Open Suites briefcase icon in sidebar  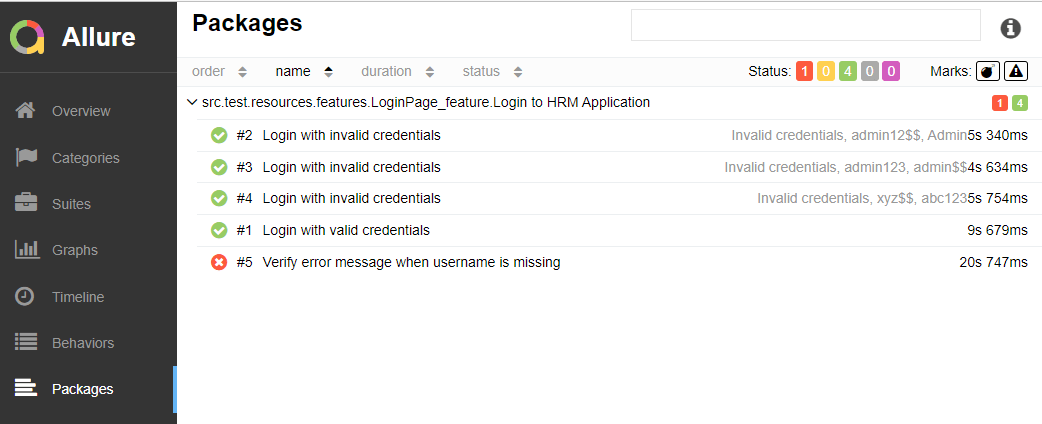(26, 204)
